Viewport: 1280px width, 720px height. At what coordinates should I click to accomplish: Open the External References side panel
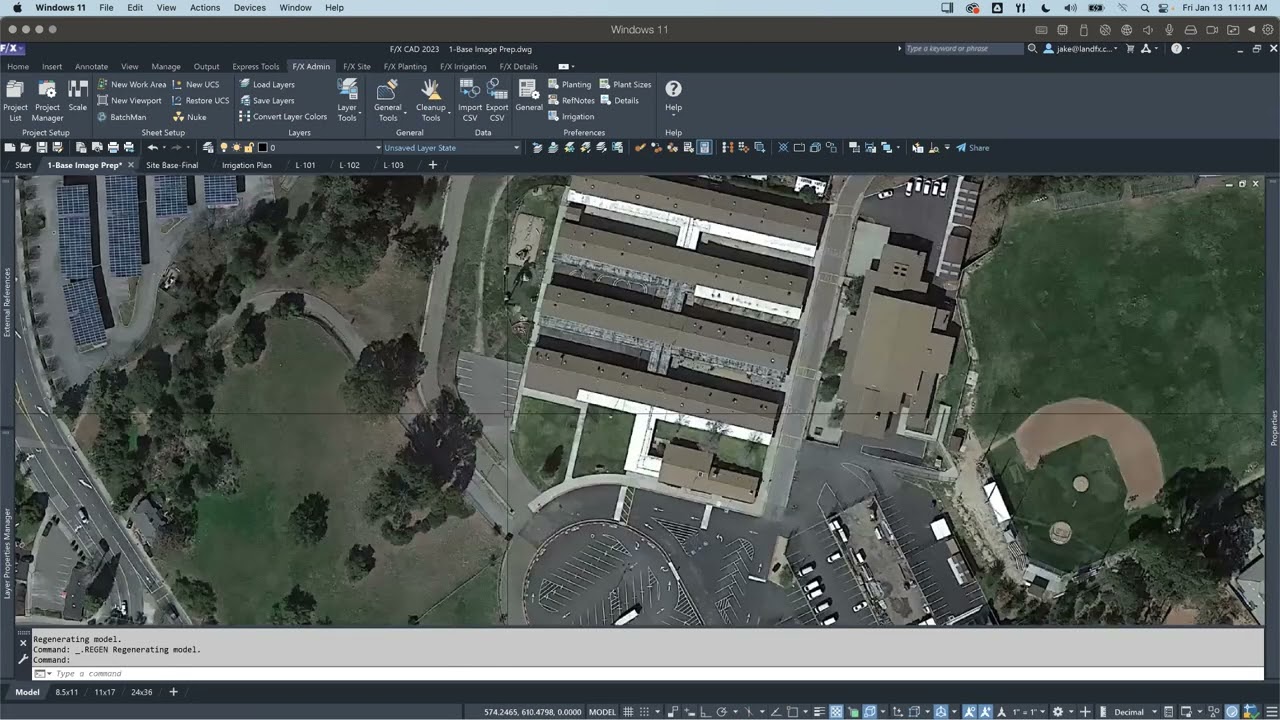pos(7,302)
